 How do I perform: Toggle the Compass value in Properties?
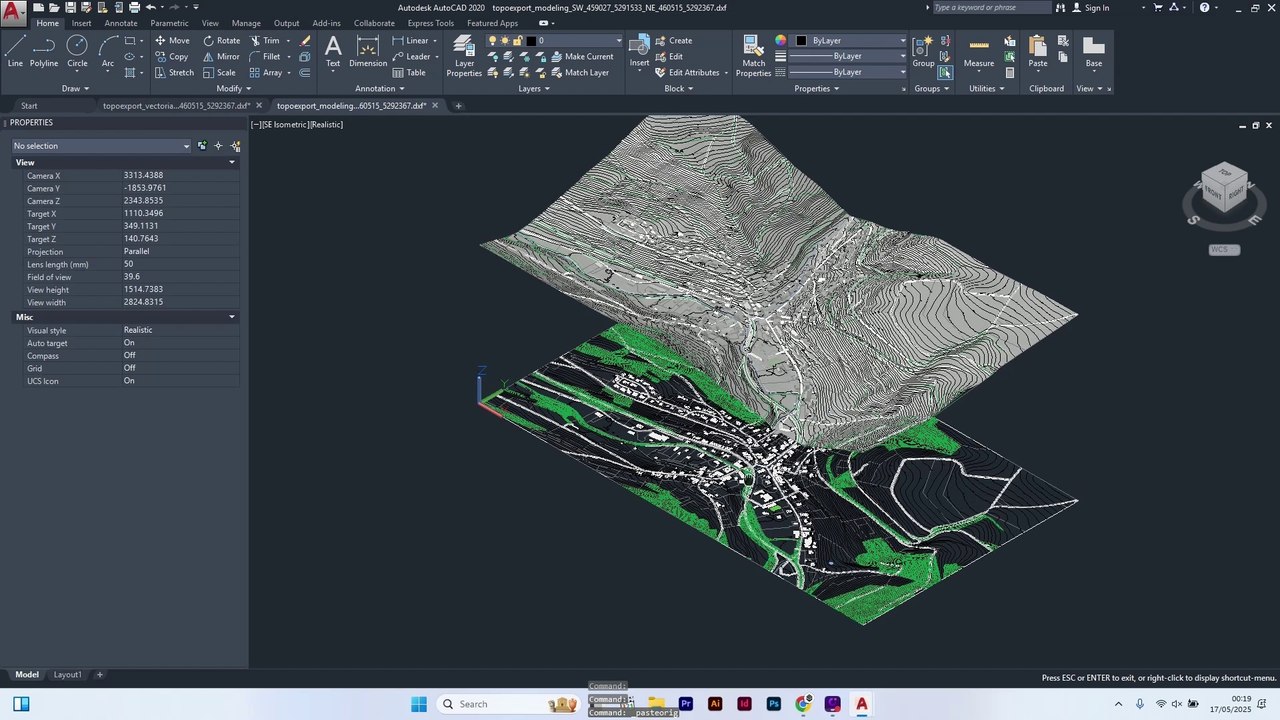[180, 356]
